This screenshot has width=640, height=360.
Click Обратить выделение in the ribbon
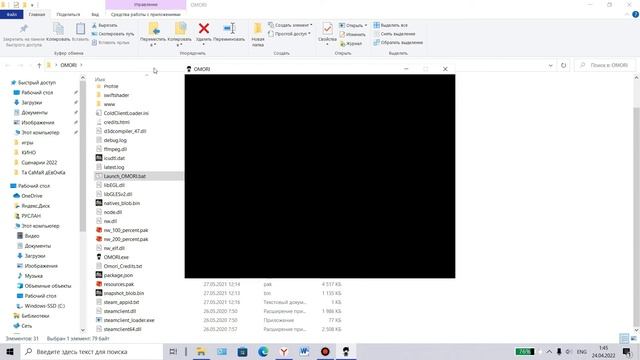point(398,42)
